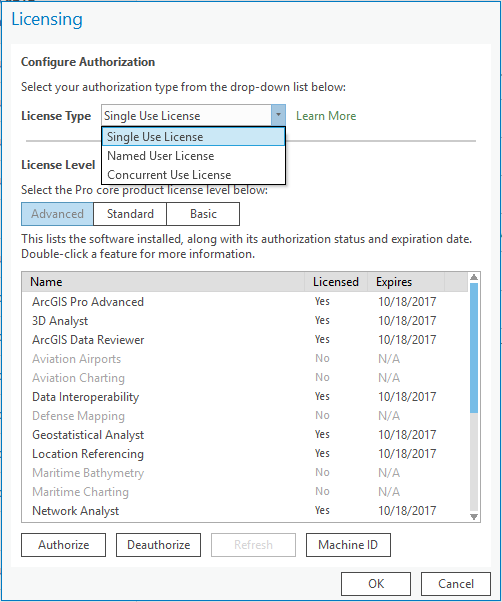Click the Refresh button
Viewport: 502px width, 602px height.
pyautogui.click(x=253, y=545)
